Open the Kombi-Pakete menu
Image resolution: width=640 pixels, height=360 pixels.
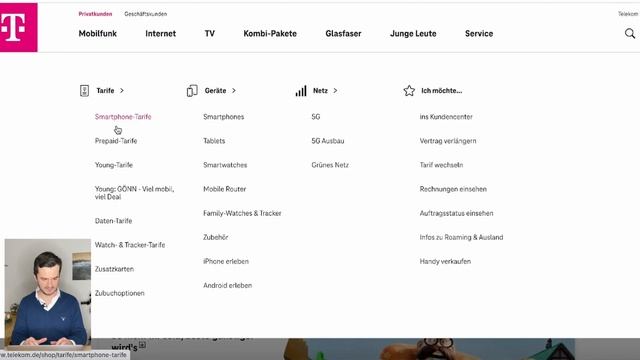coord(270,33)
